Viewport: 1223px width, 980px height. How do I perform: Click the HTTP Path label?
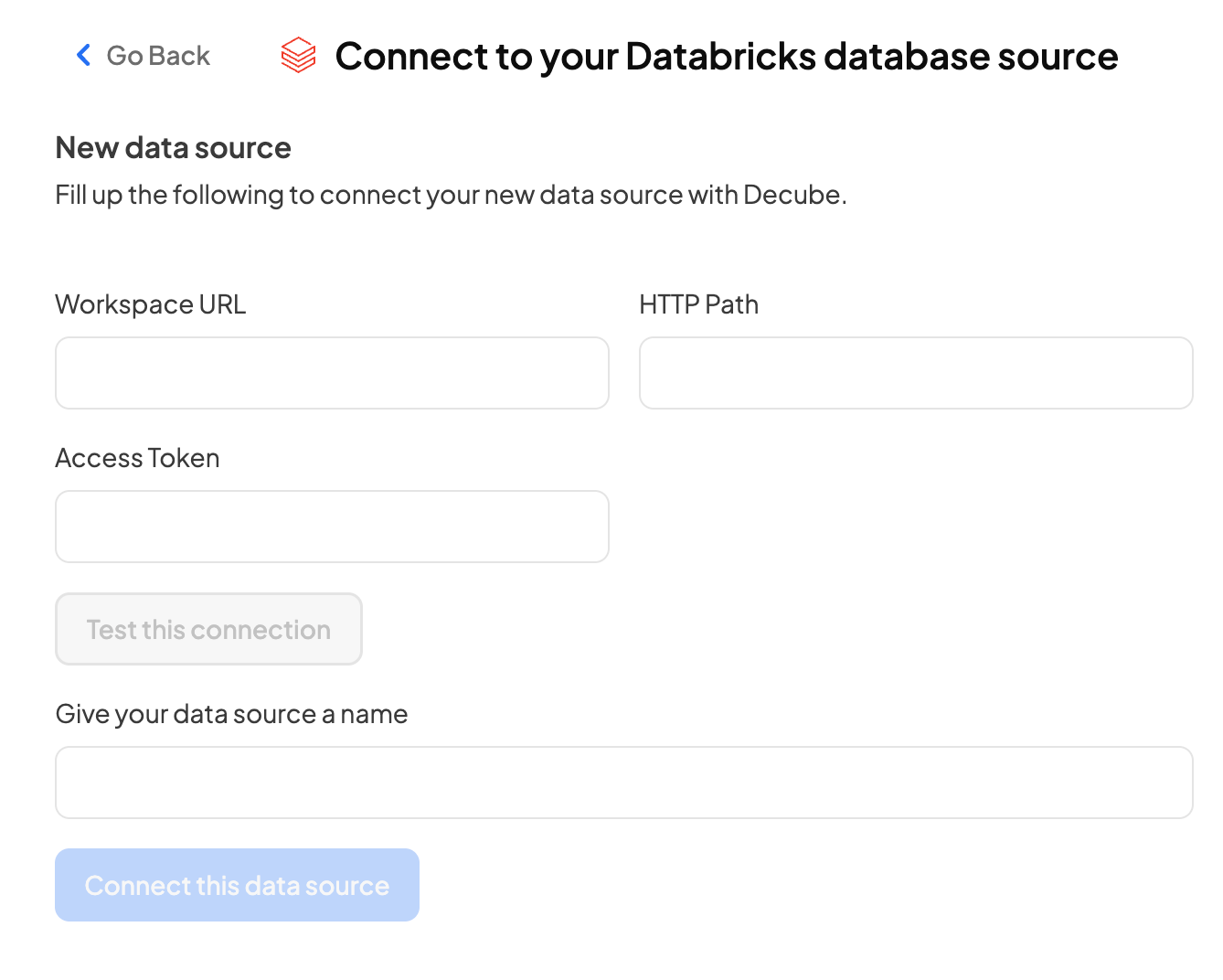coord(698,304)
